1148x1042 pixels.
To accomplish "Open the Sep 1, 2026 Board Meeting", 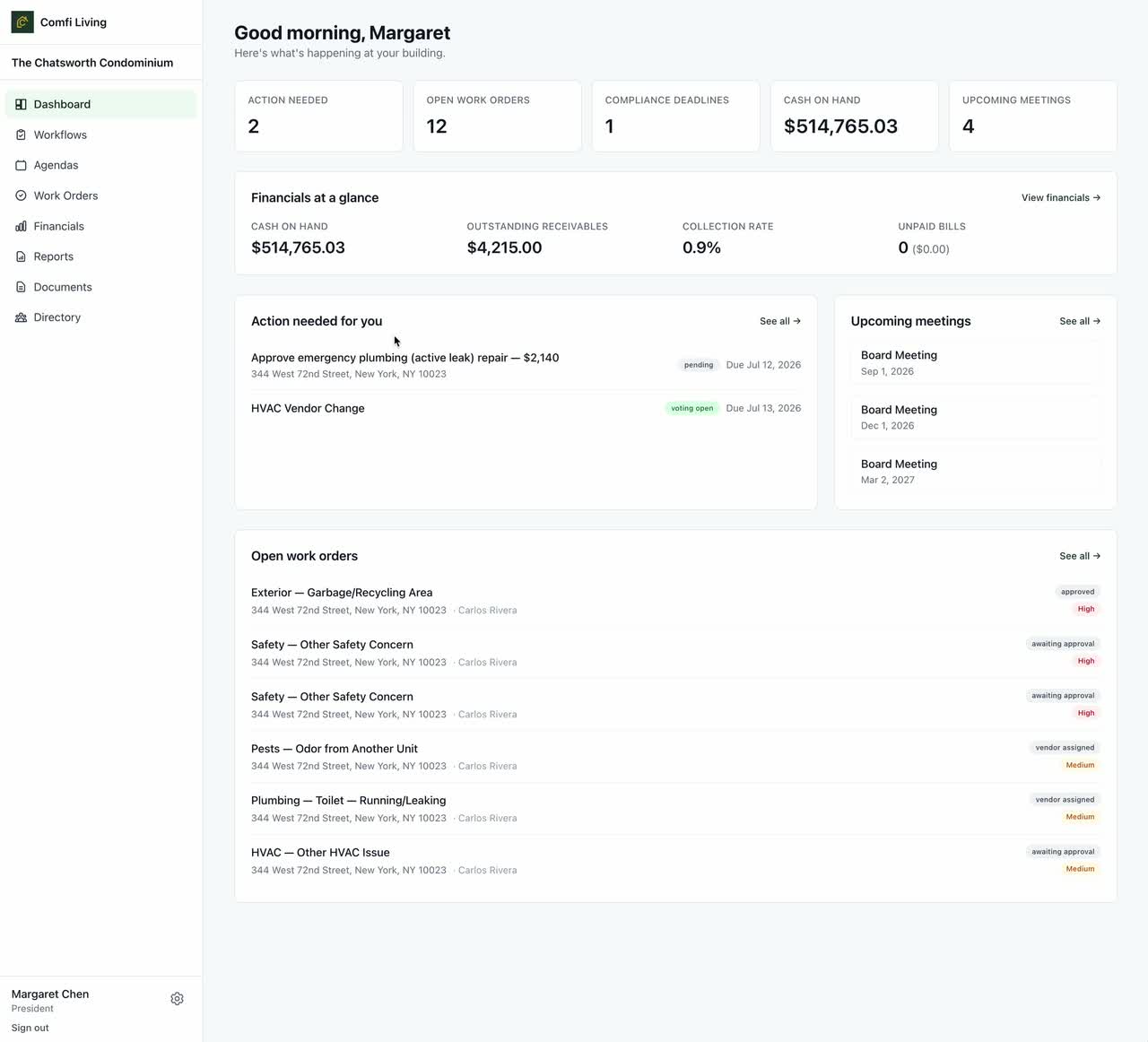I will click(975, 363).
